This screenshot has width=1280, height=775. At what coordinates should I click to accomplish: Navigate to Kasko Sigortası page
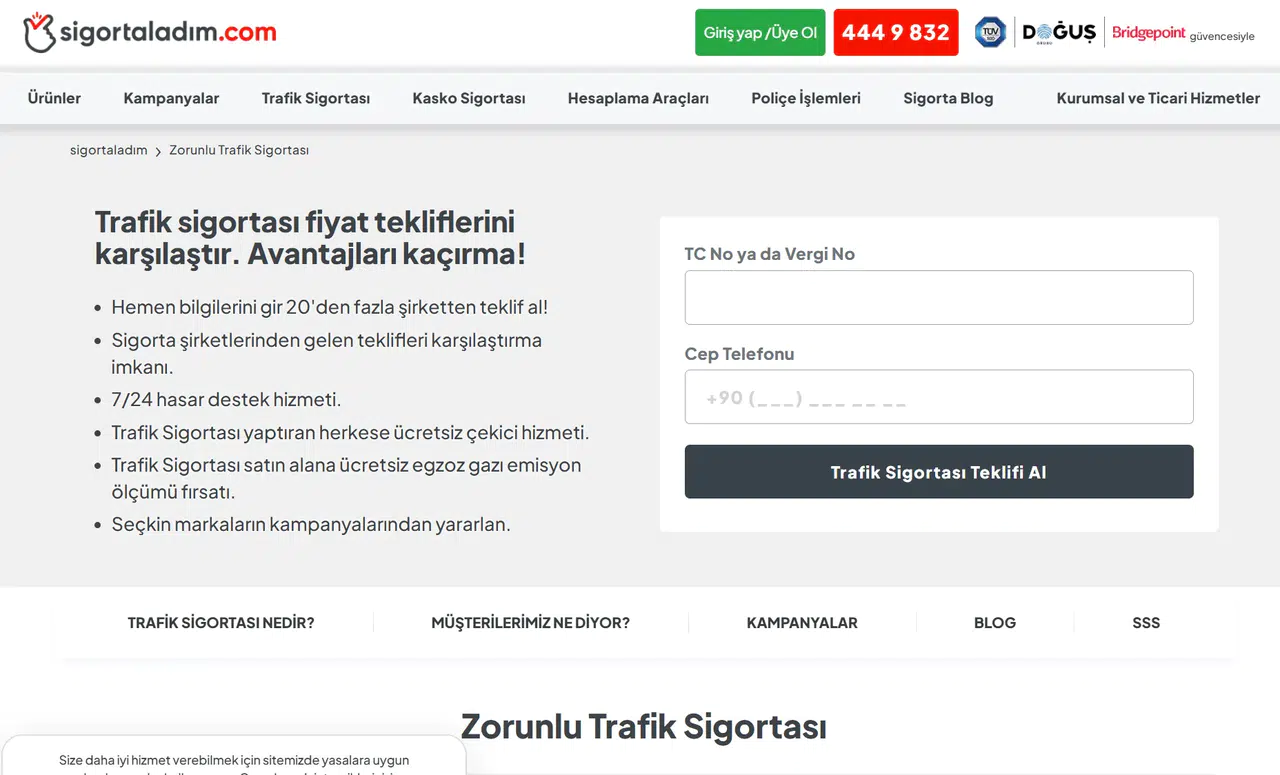tap(468, 98)
